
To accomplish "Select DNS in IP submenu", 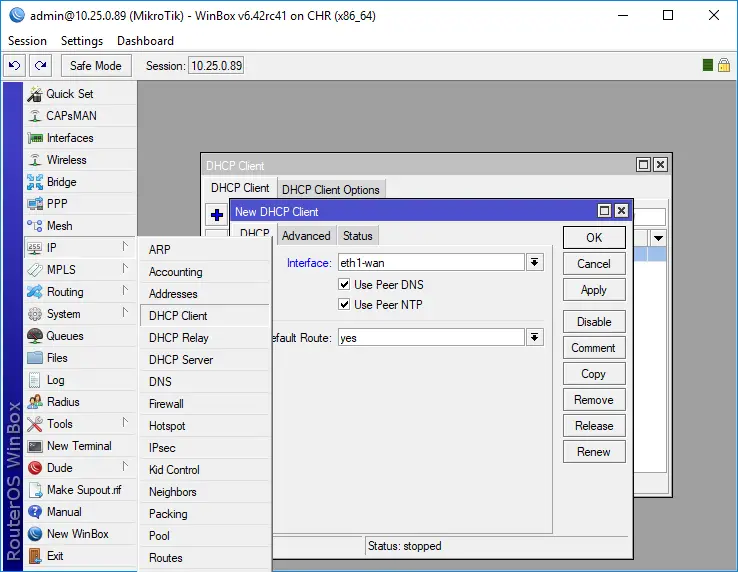I will pyautogui.click(x=205, y=382).
